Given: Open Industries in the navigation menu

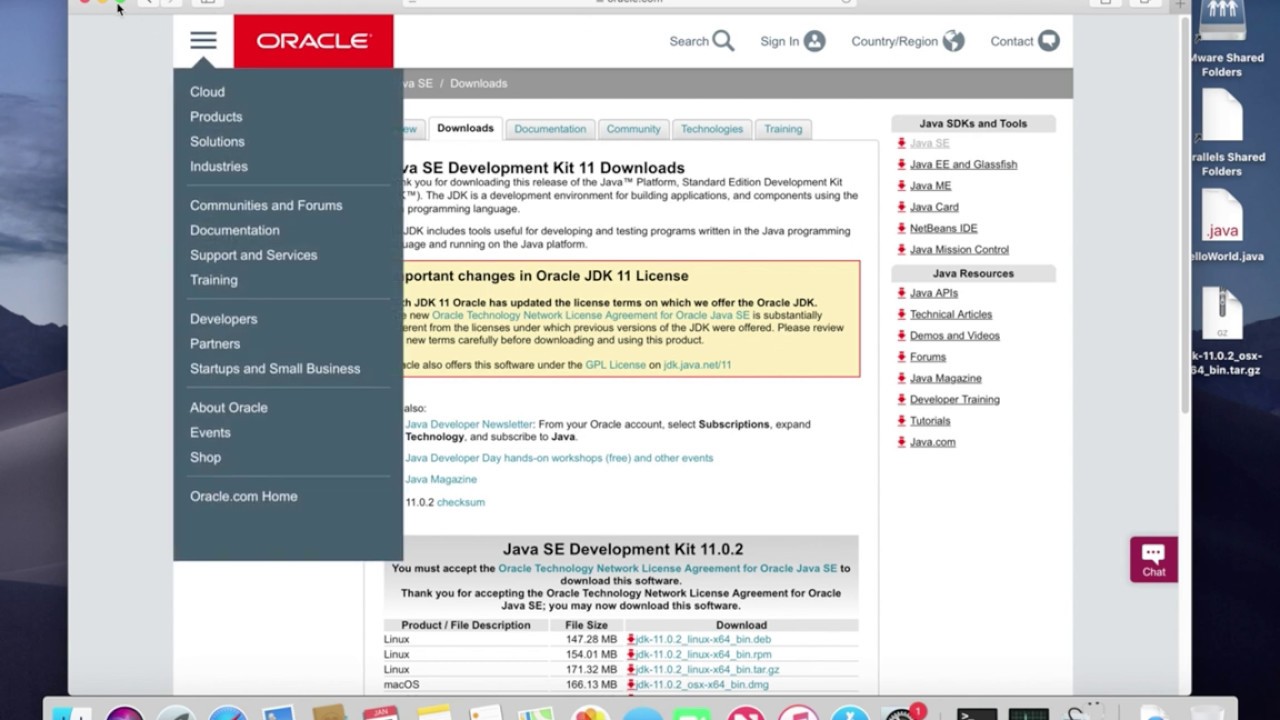Looking at the screenshot, I should pyautogui.click(x=219, y=167).
